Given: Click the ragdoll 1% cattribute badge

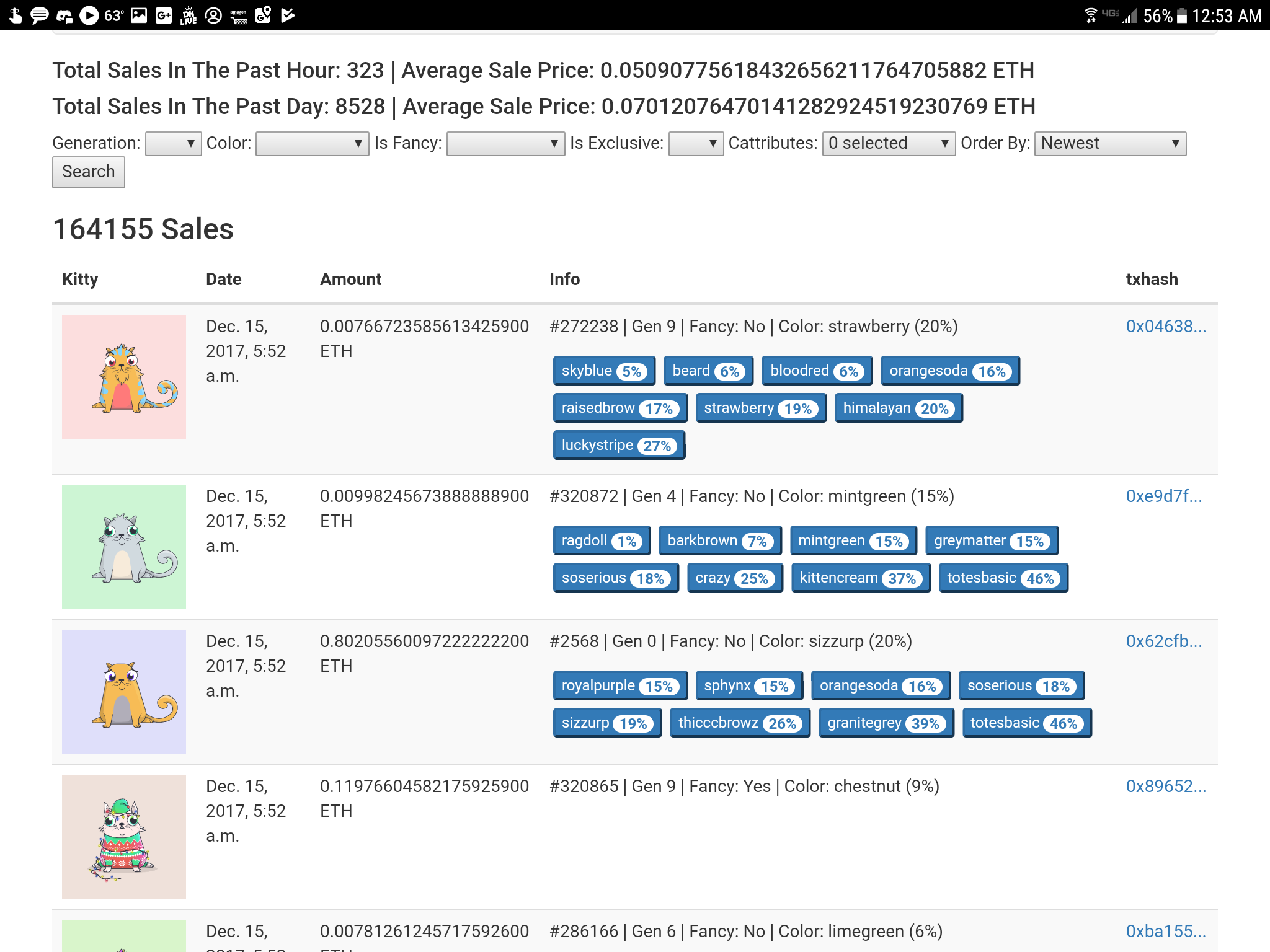Looking at the screenshot, I should [602, 540].
